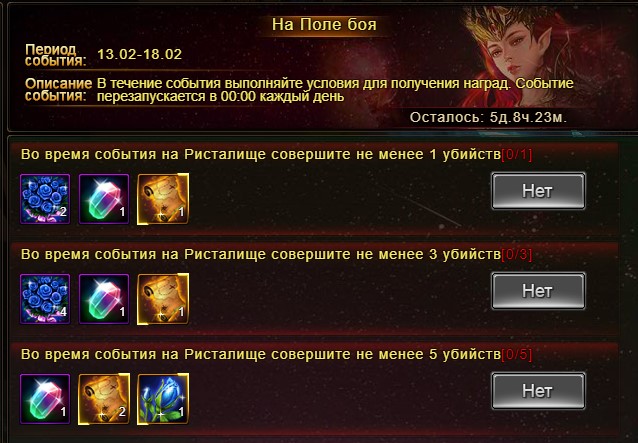Click the Осталось remaining time text
This screenshot has height=443, width=638.
[x=488, y=118]
